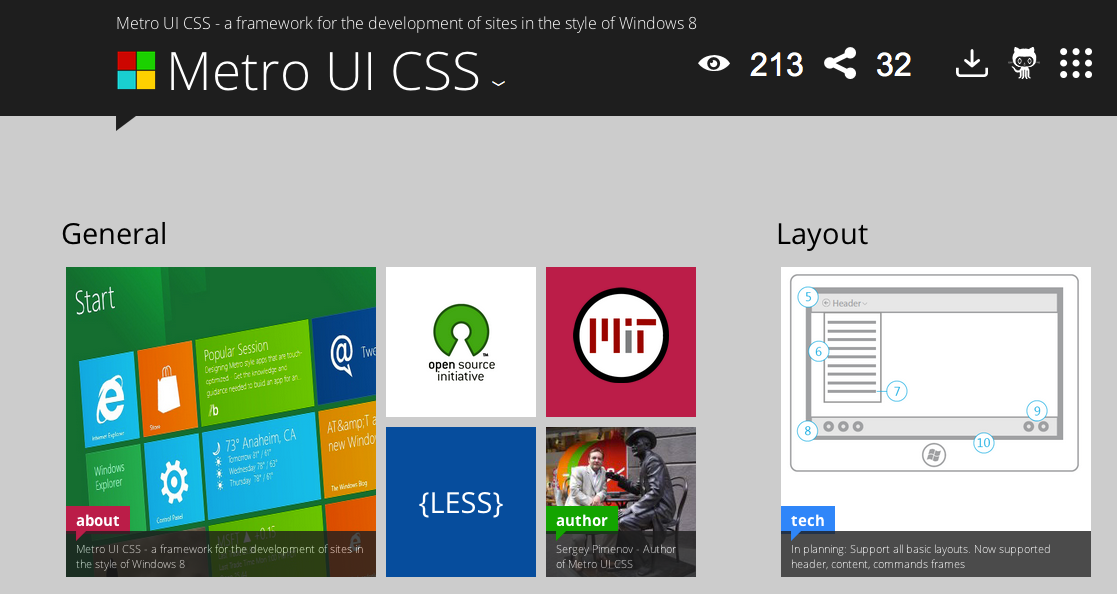Expand the Metro UI CSS title dropdown arrow
This screenshot has width=1117, height=594.
tap(498, 83)
